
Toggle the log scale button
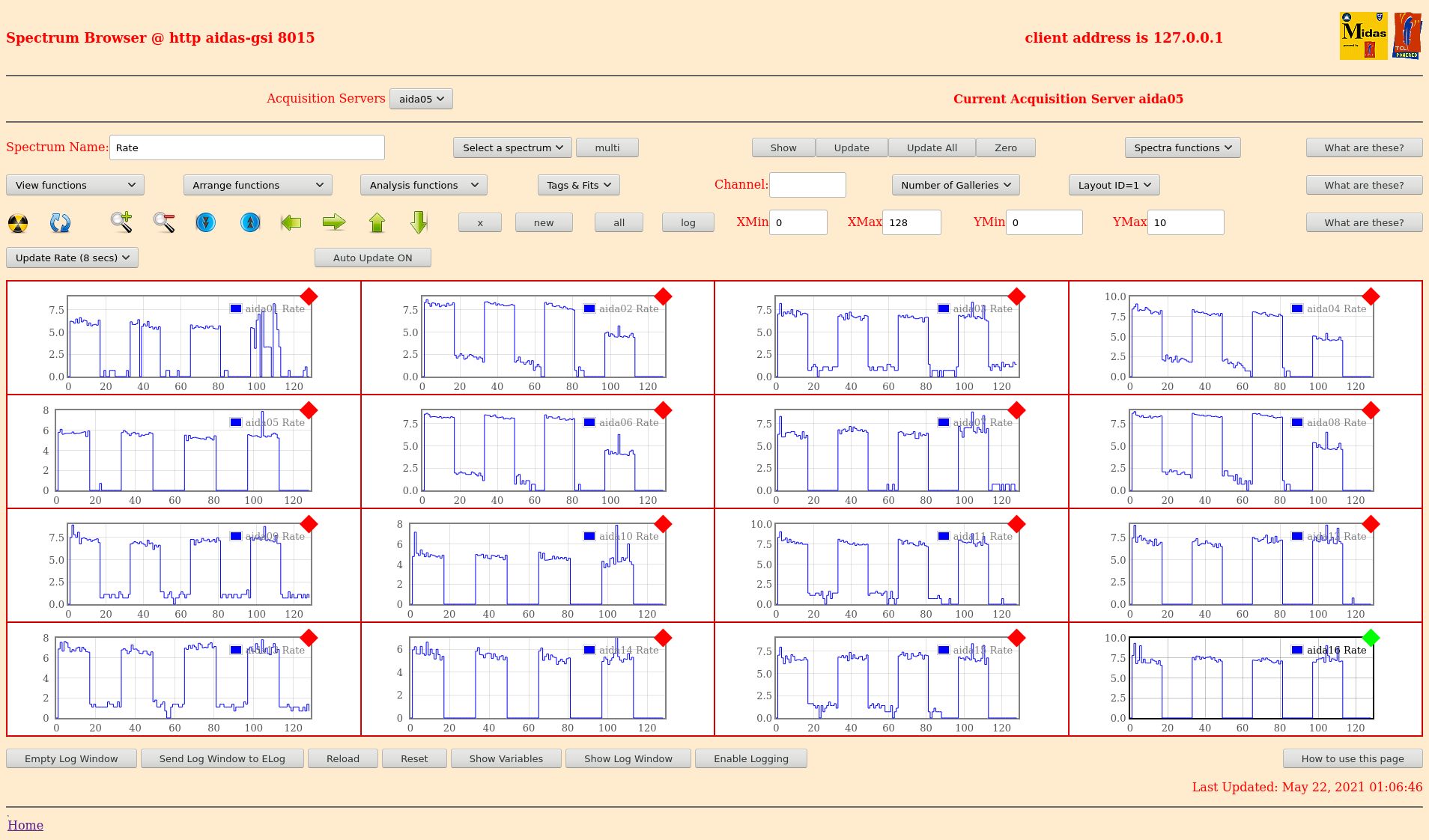pyautogui.click(x=688, y=222)
